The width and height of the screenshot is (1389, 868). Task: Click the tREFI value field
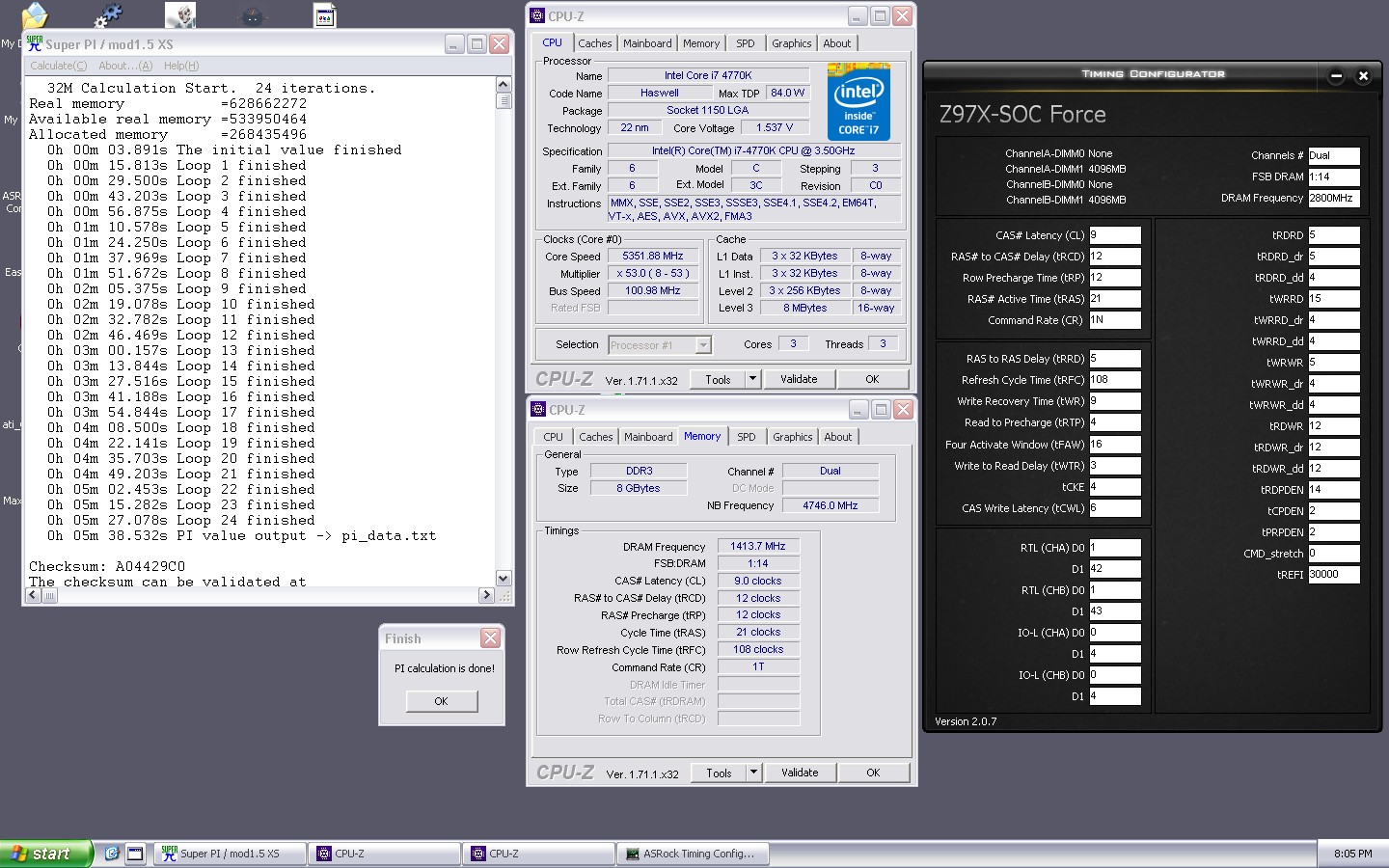click(x=1334, y=574)
